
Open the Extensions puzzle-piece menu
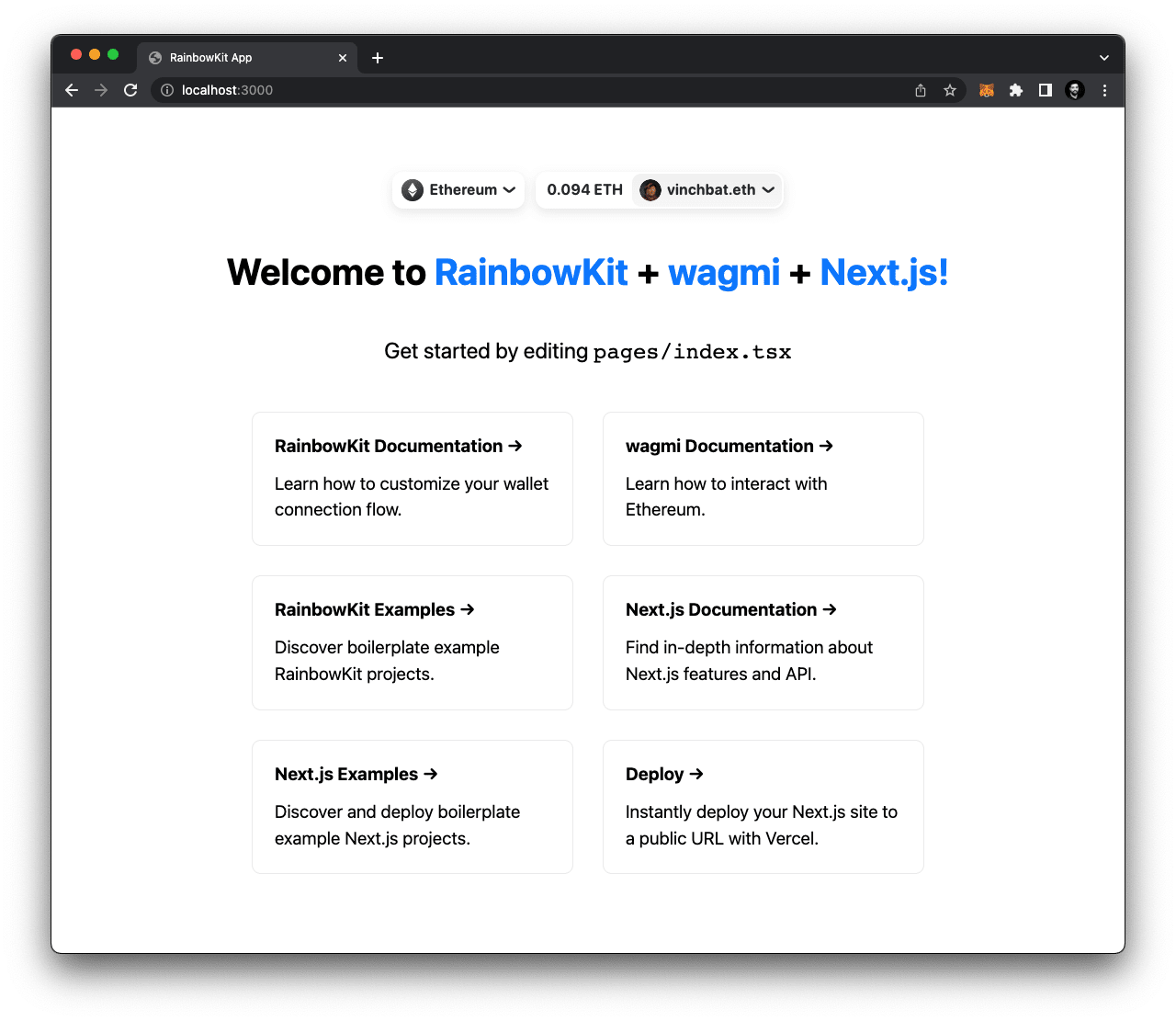click(x=1016, y=90)
